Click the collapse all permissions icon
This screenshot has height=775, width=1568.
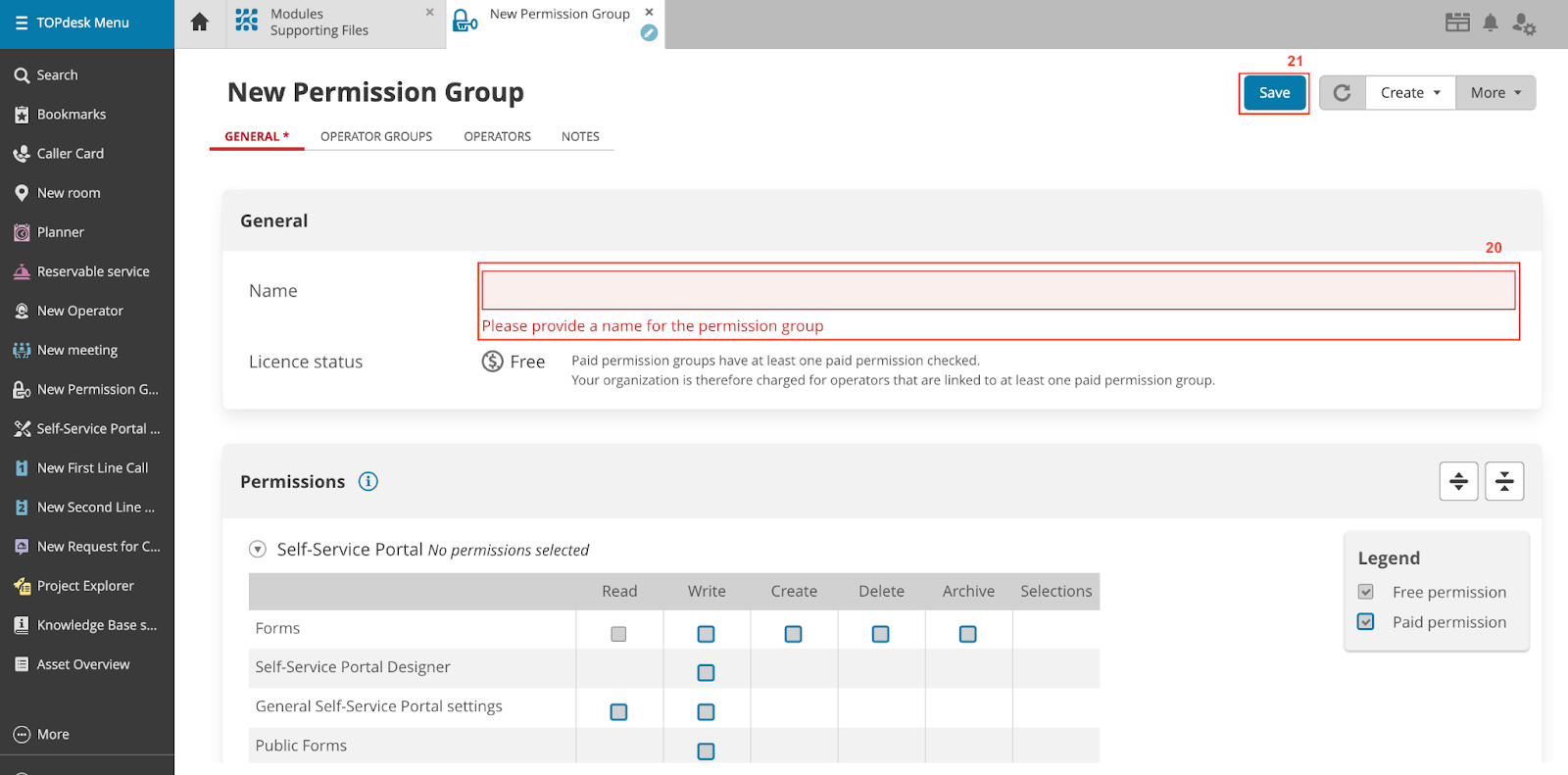(1503, 481)
